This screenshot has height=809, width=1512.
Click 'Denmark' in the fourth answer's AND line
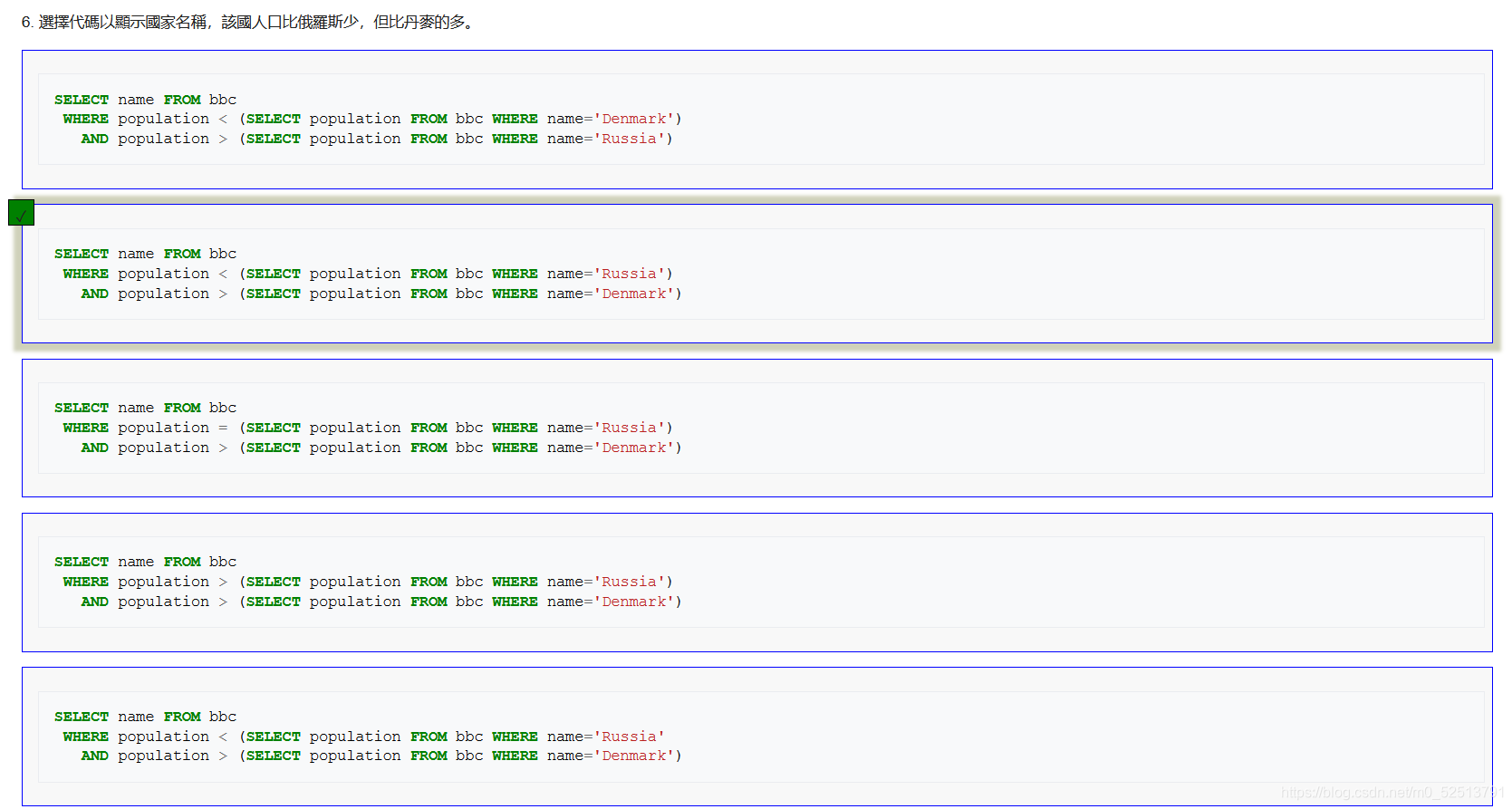click(634, 602)
